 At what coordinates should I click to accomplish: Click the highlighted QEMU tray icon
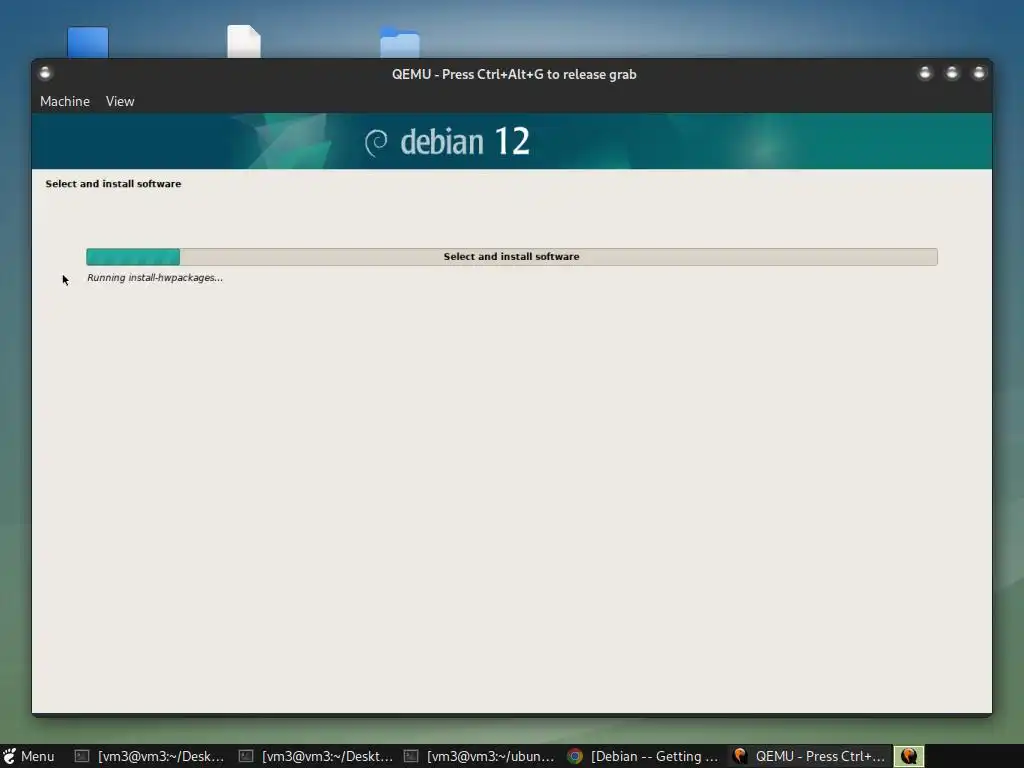[908, 756]
